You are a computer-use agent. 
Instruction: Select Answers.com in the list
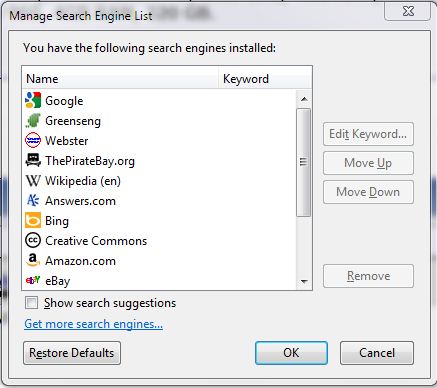[x=80, y=201]
